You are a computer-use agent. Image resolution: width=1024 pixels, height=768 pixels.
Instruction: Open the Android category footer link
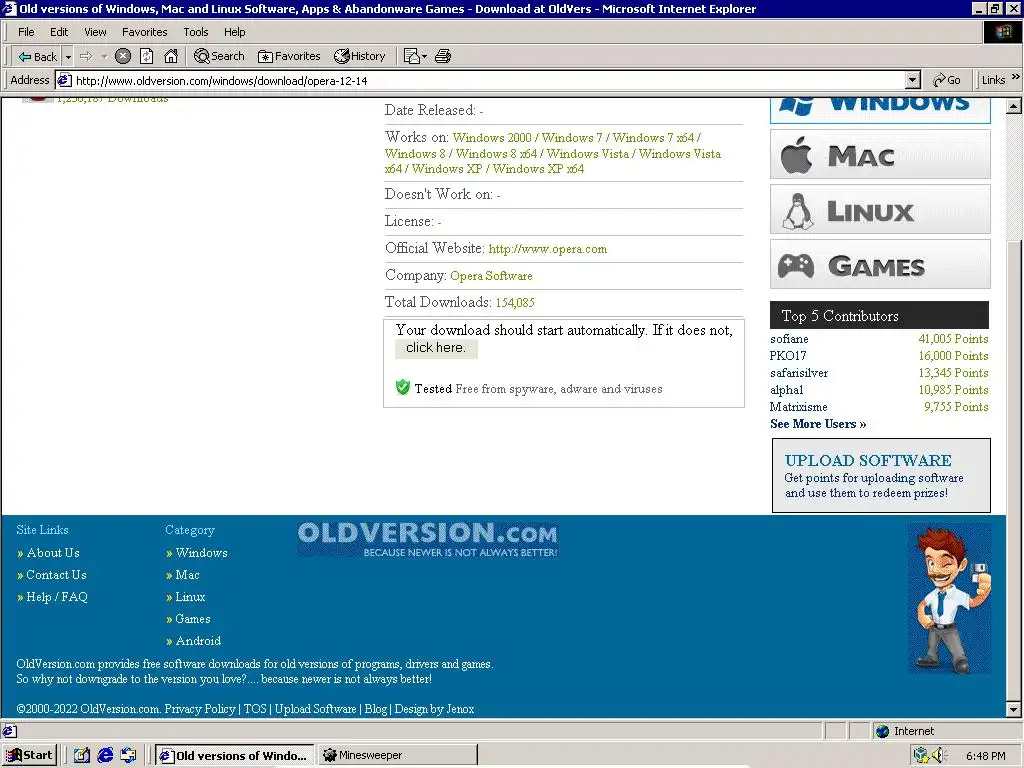point(198,641)
